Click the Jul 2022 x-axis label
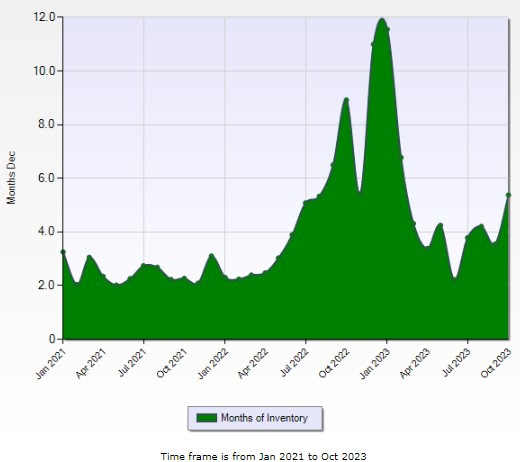 pos(294,362)
